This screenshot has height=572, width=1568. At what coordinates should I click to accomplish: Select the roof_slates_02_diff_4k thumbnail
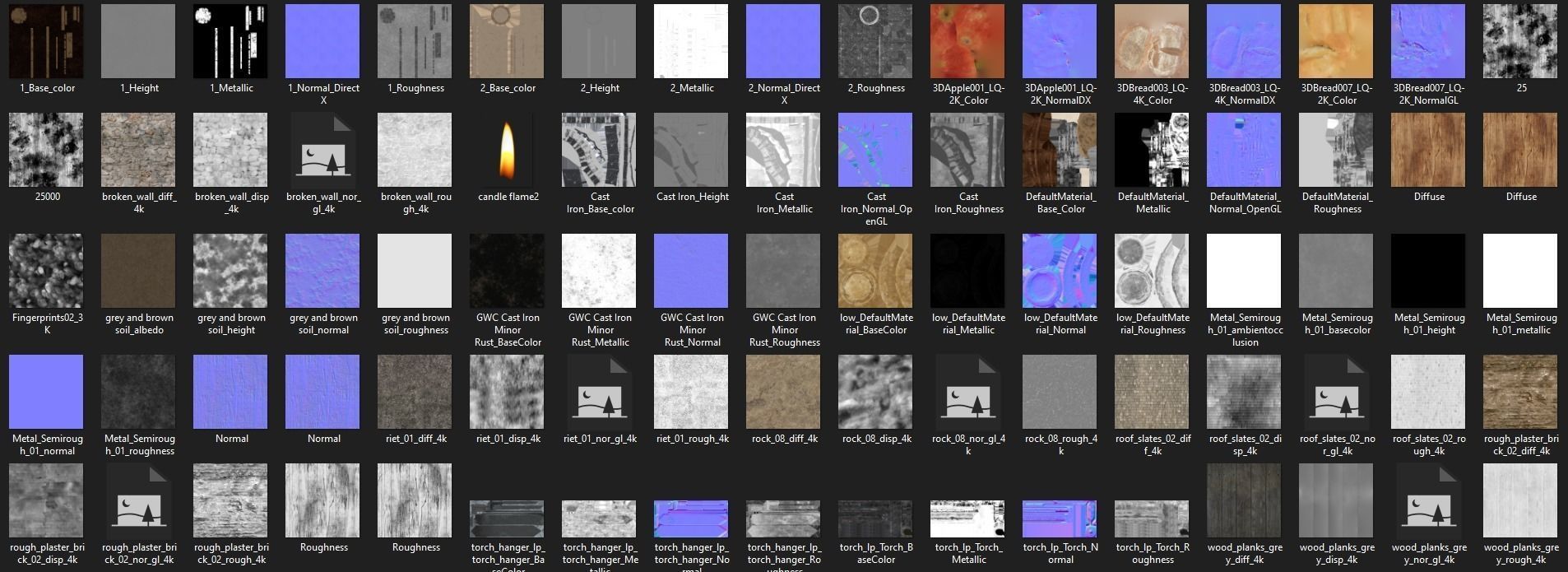click(x=1152, y=392)
